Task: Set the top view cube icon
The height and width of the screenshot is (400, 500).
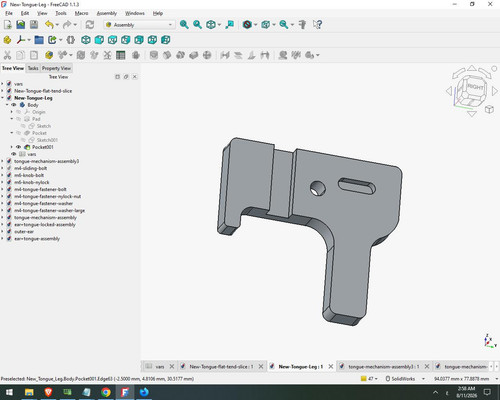Action: pos(112,40)
